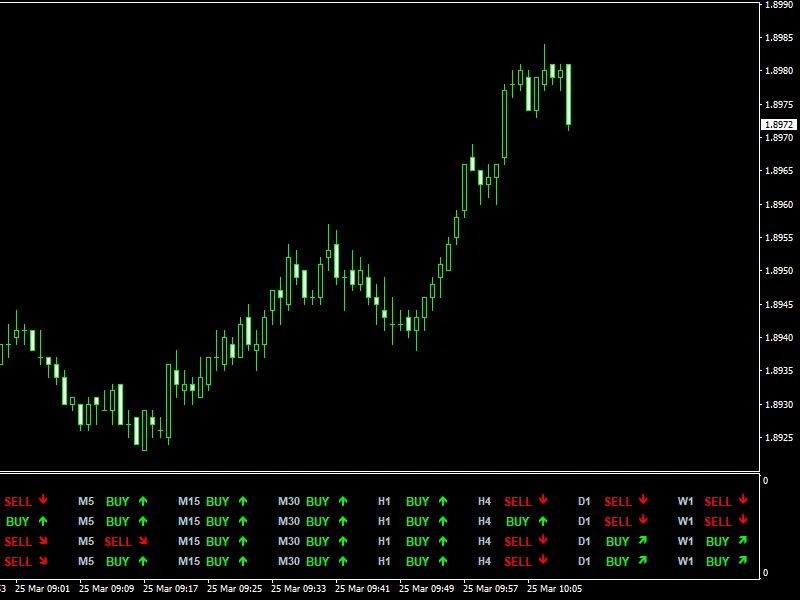Click the bottom-row D1 BUY text
This screenshot has width=800, height=600.
[x=617, y=561]
